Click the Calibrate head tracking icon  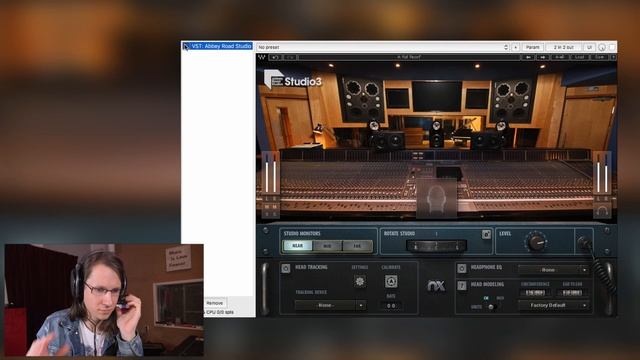[x=391, y=281]
